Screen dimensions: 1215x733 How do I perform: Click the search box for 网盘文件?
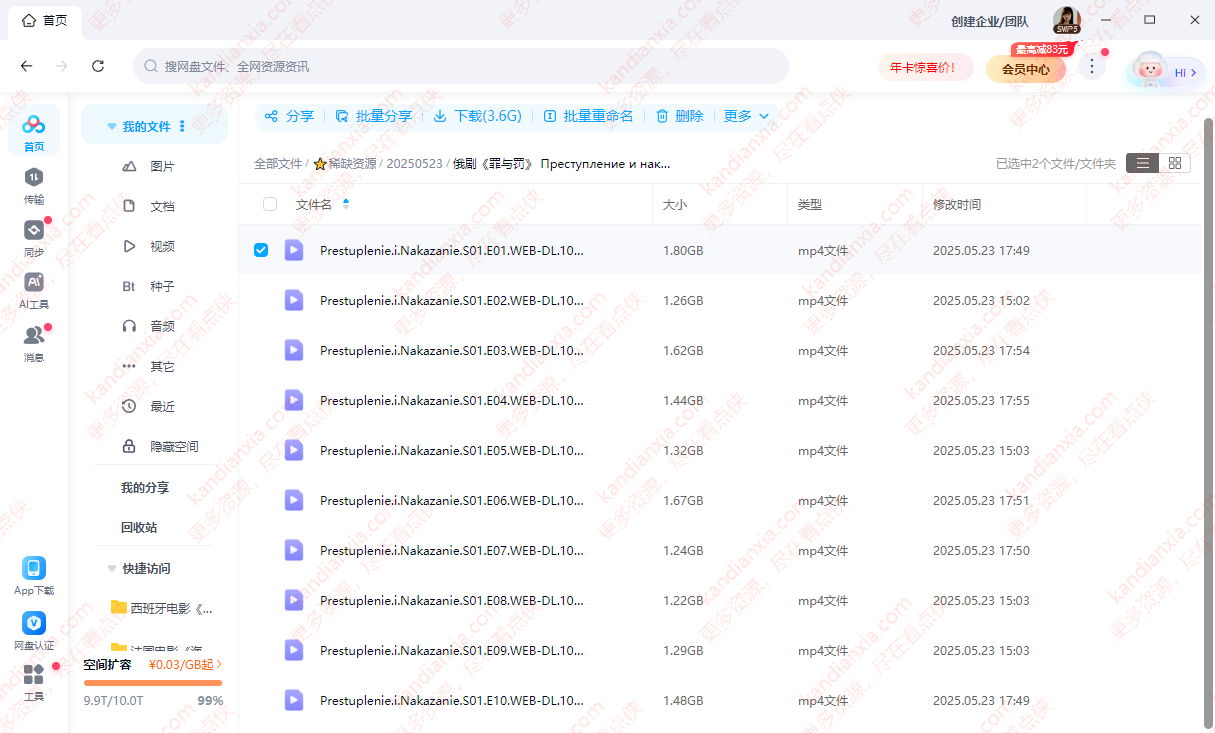pos(460,66)
